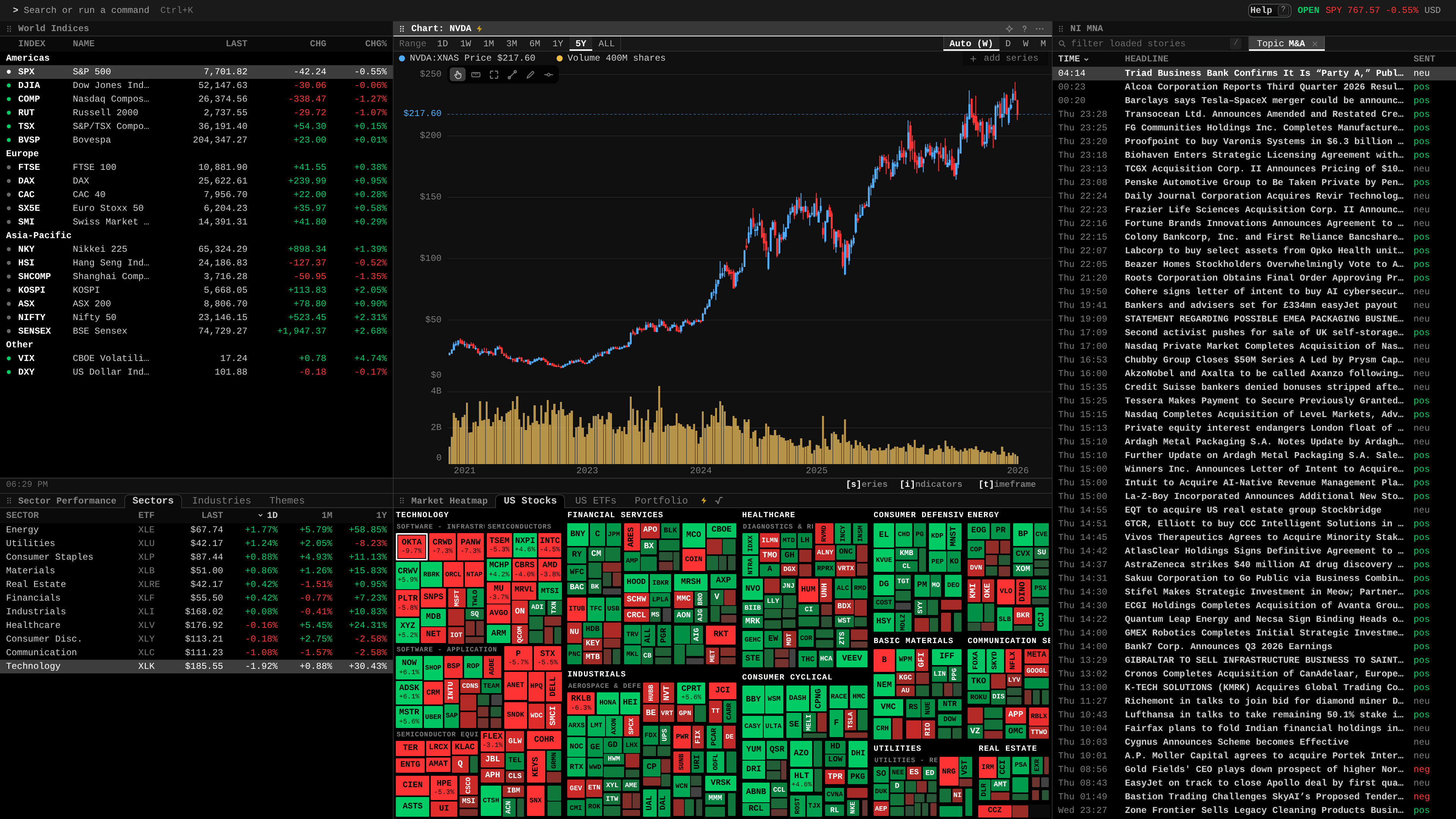
Task: Sort news by the TIME column dropdown
Action: click(x=1073, y=59)
